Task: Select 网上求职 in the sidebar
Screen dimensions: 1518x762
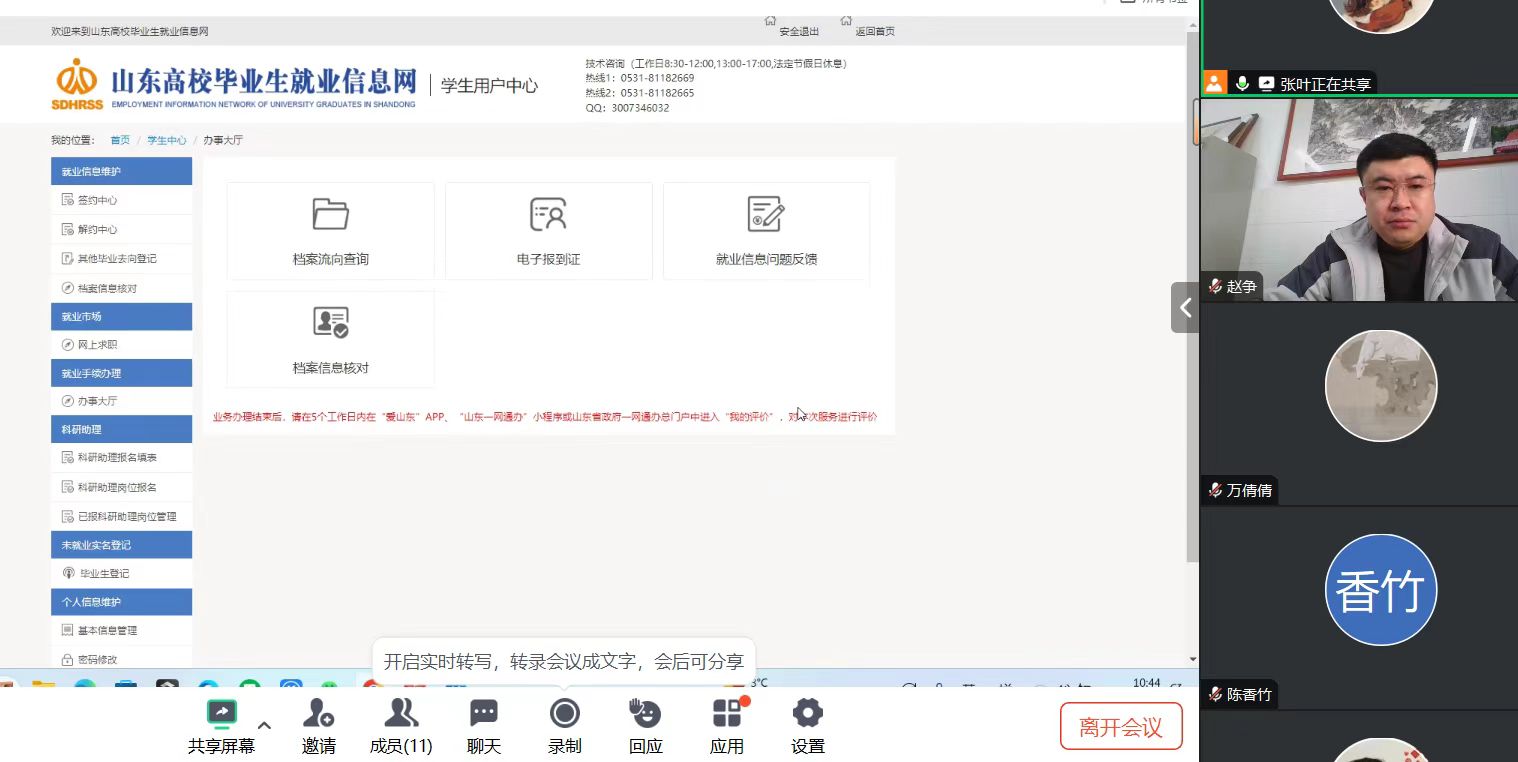Action: click(121, 345)
